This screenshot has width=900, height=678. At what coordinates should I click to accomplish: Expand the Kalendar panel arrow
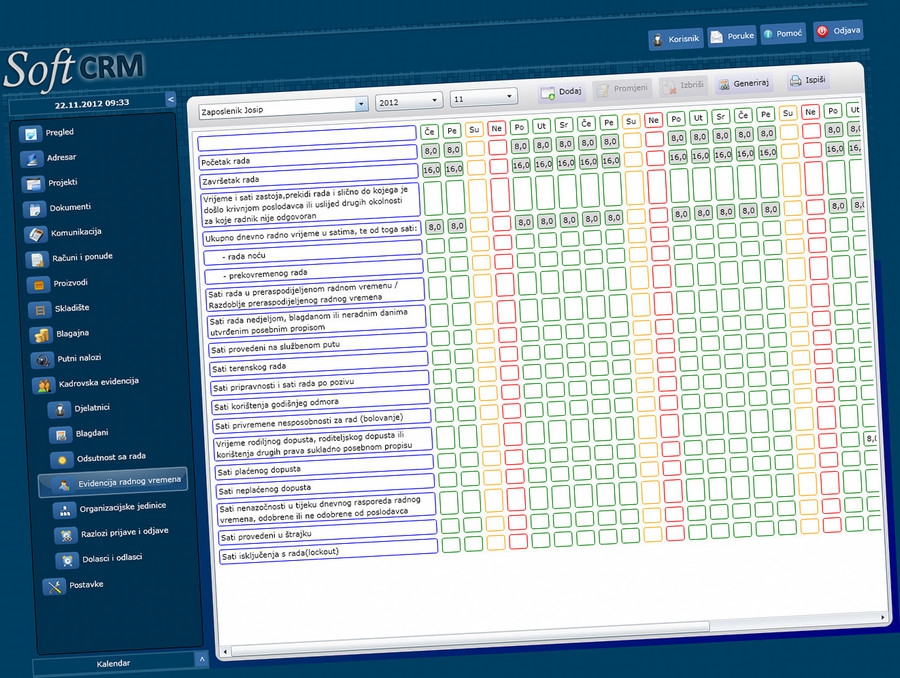[x=201, y=660]
